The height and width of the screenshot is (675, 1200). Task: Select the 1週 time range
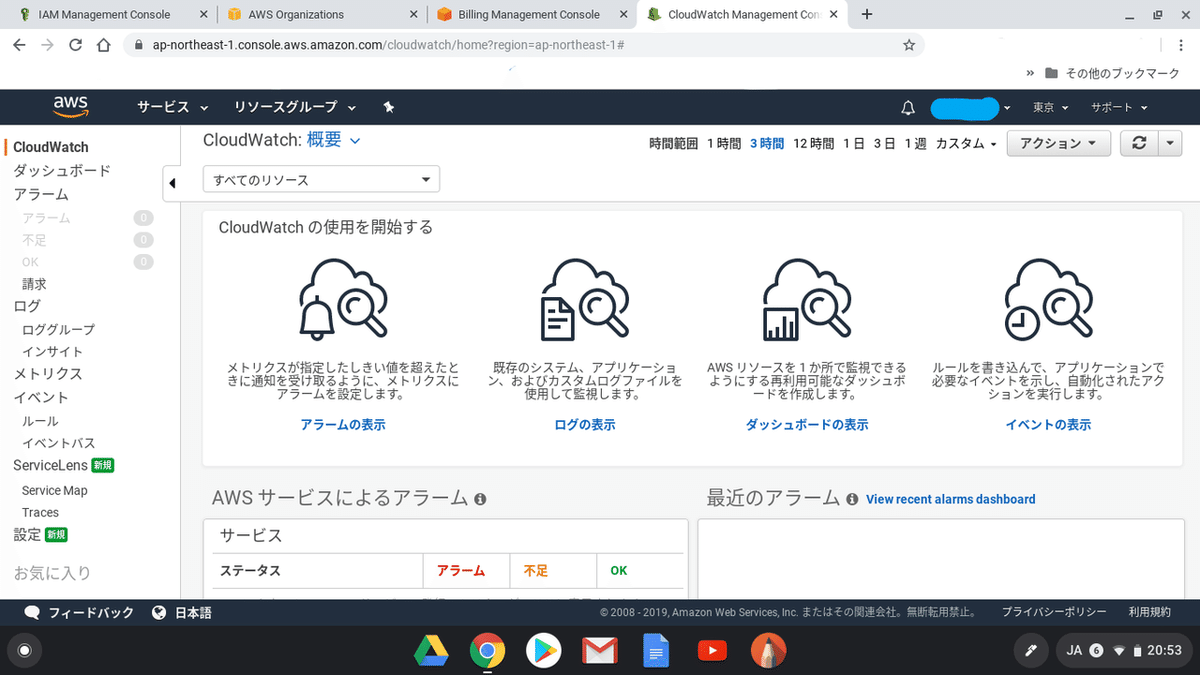pos(915,144)
